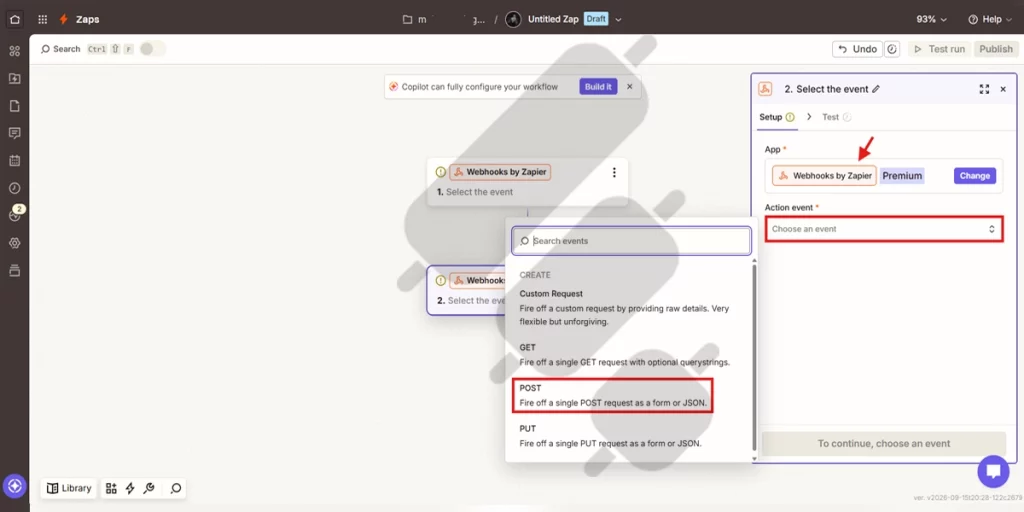Viewport: 1024px width, 512px height.
Task: Expand the step panel to fullscreen
Action: [x=984, y=89]
